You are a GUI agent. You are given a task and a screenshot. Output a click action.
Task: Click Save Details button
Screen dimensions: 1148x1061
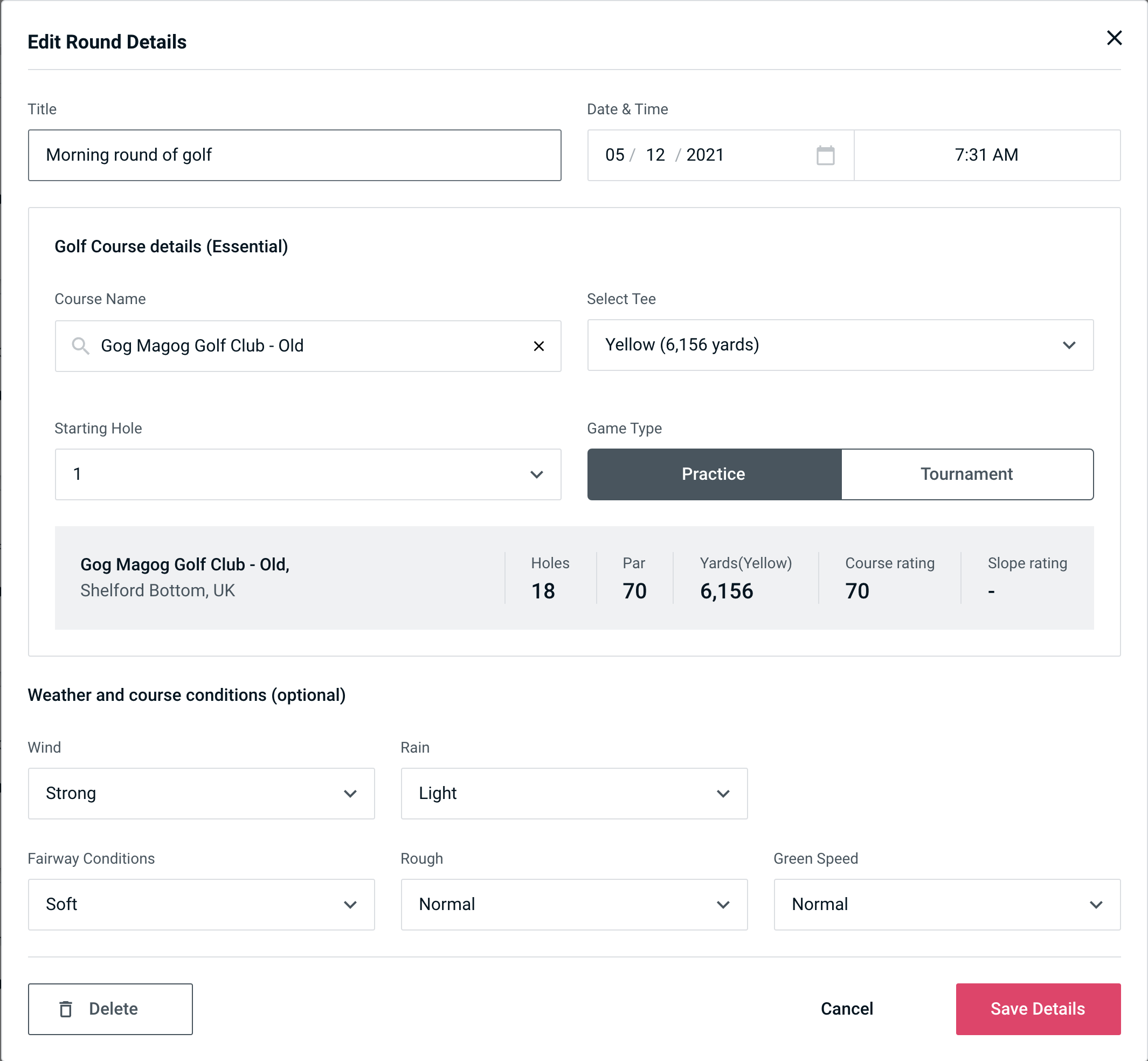click(x=1037, y=1009)
